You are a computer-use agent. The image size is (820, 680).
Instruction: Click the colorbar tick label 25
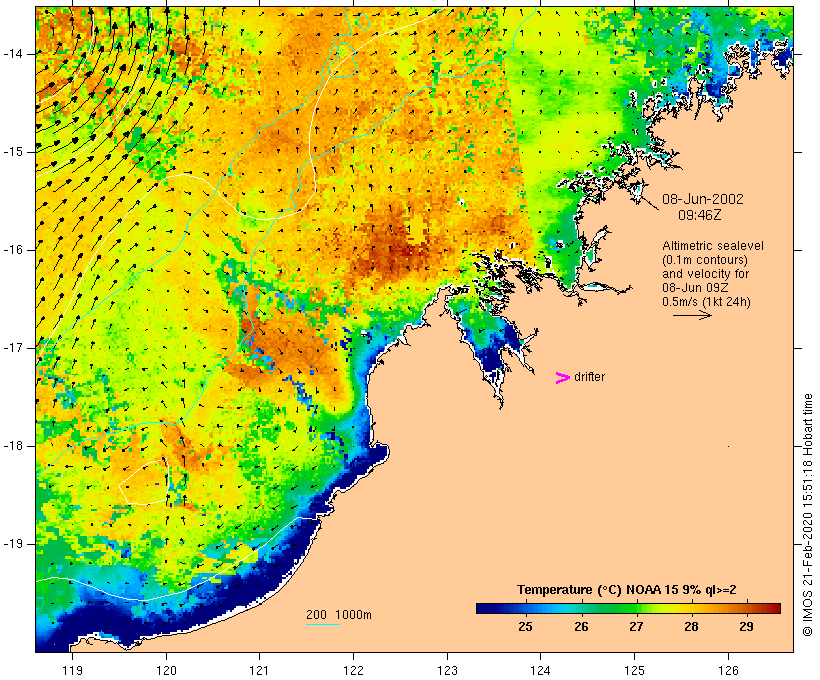tap(525, 626)
